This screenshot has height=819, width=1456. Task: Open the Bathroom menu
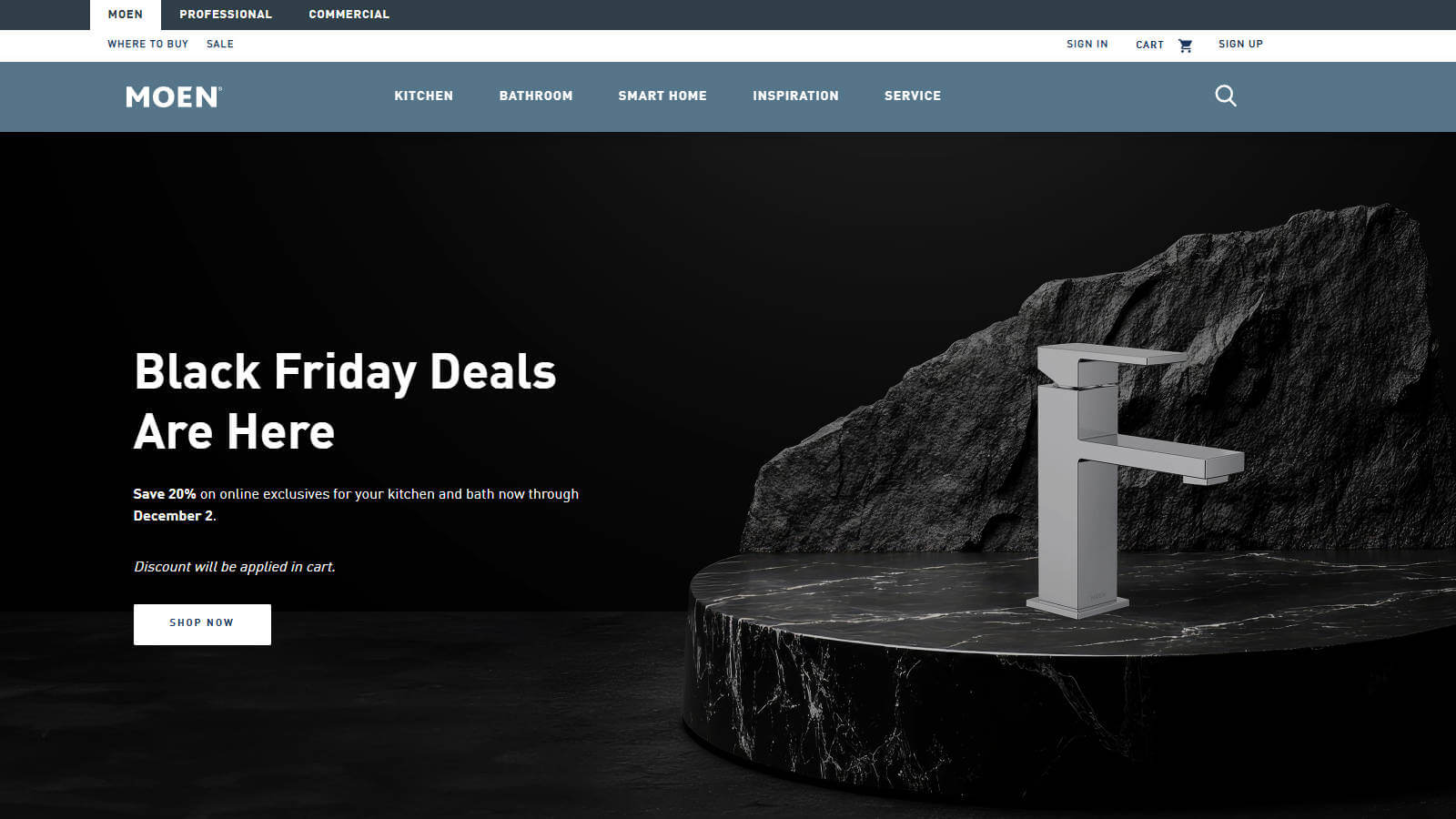coord(536,96)
